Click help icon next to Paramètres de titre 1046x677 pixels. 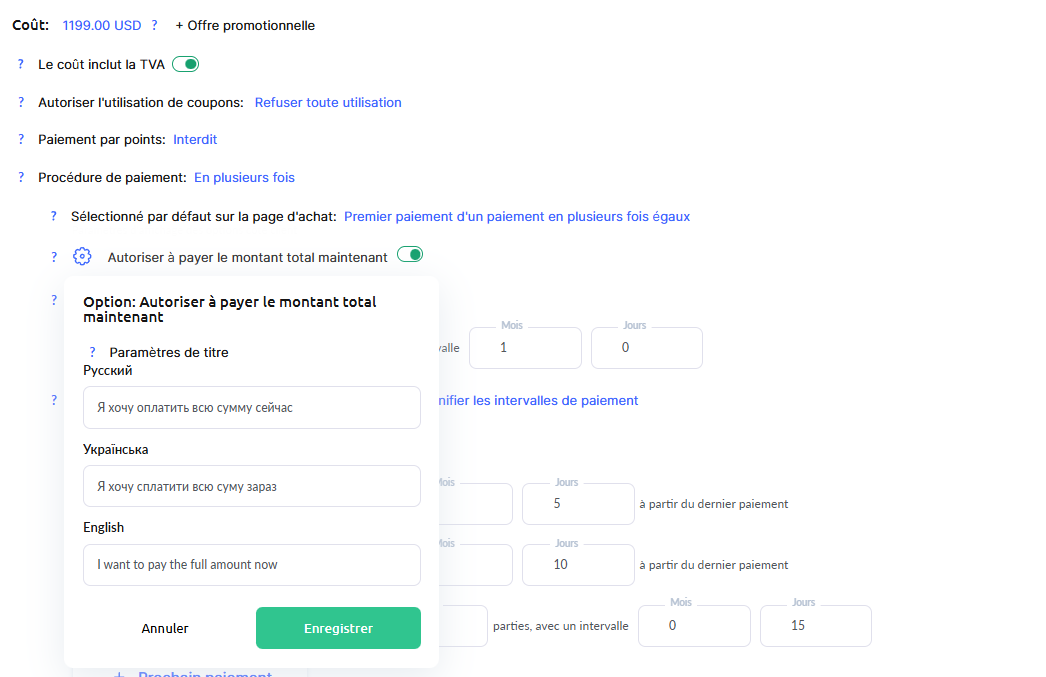coord(92,352)
